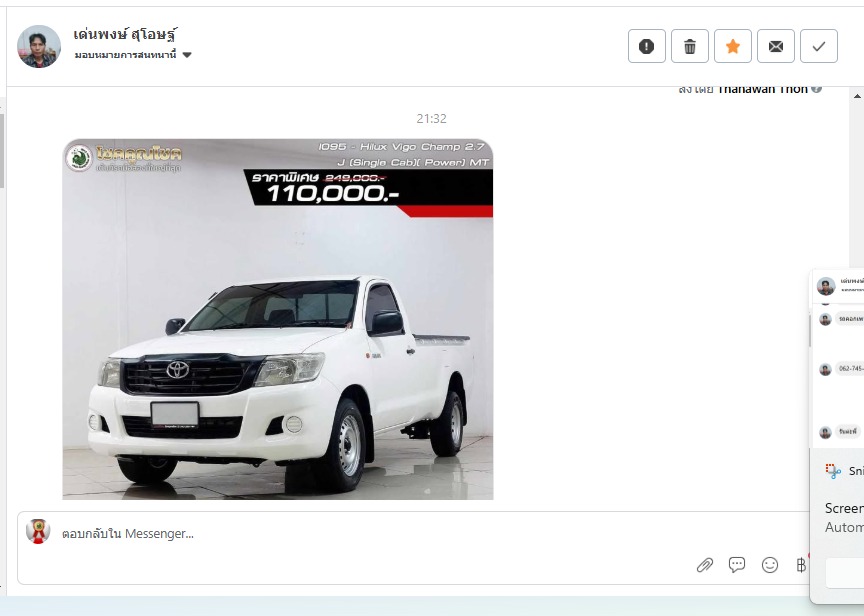Click the chat scrollbar up arrow
Image resolution: width=864 pixels, height=616 pixels.
(x=857, y=96)
